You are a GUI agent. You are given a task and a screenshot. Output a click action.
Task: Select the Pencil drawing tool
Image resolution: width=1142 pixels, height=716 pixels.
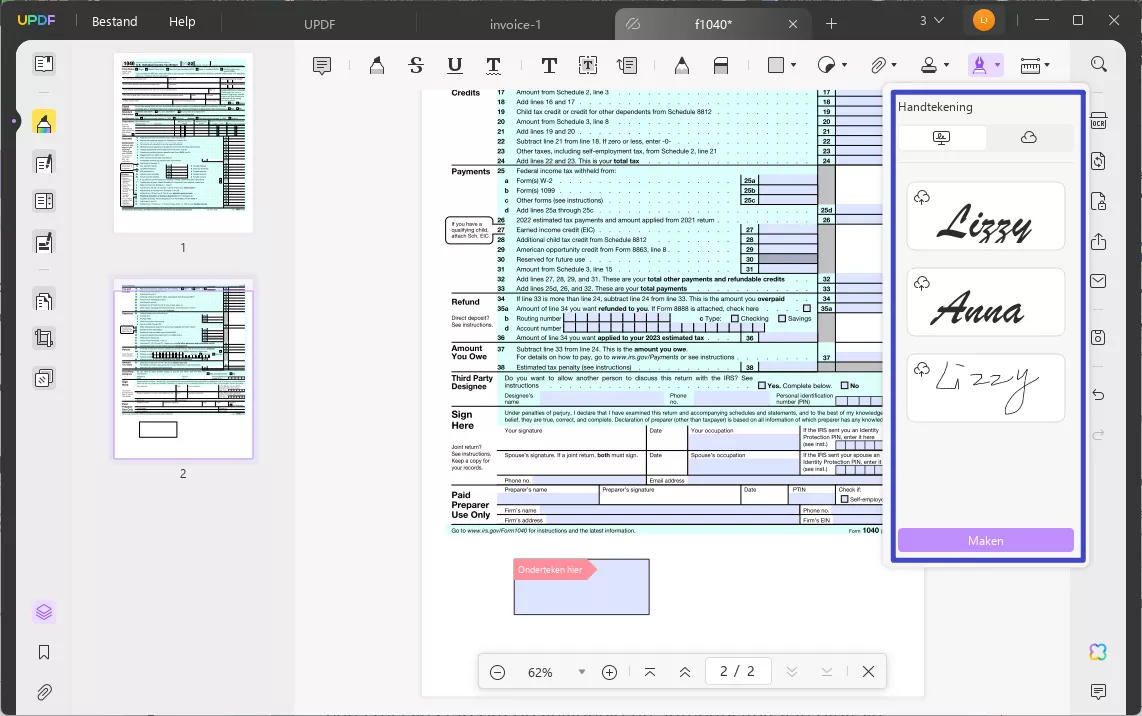tap(682, 66)
